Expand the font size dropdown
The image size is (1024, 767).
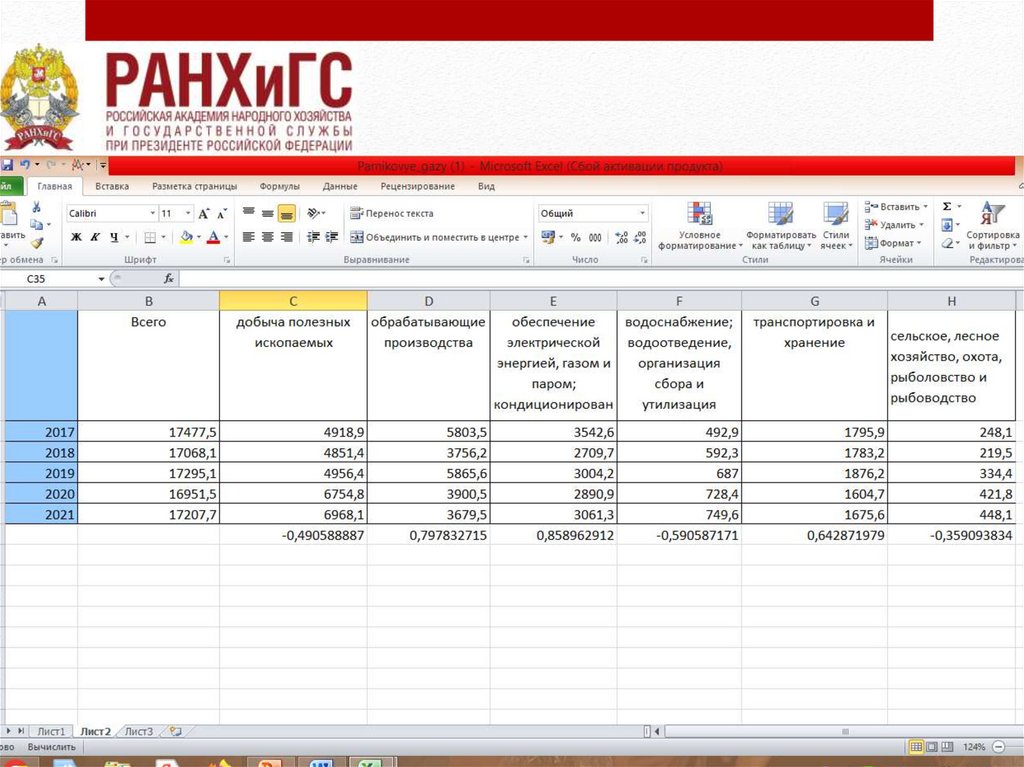point(188,214)
